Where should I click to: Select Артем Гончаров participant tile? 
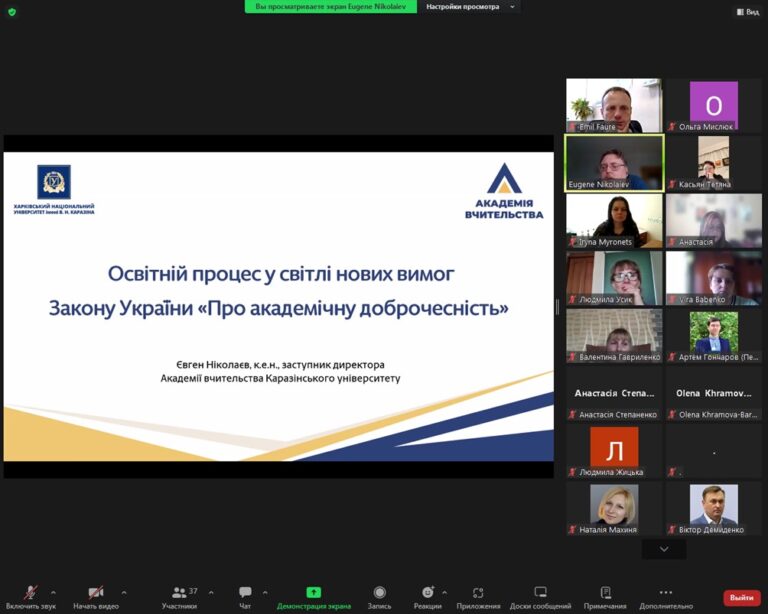714,336
